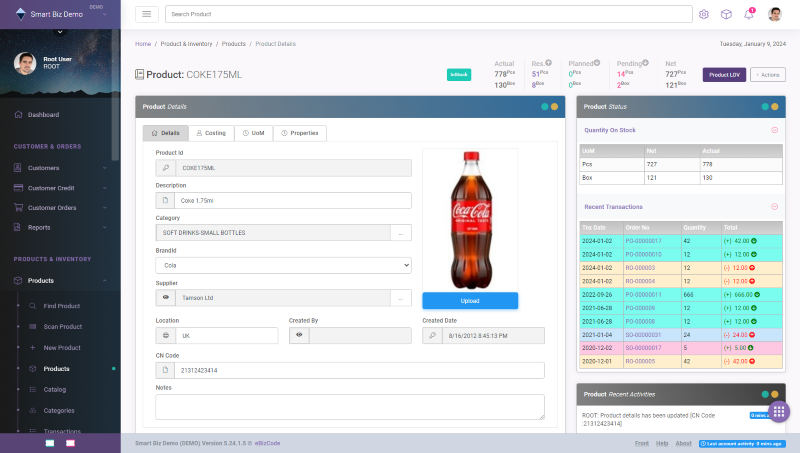The image size is (800, 453).
Task: Click the eye icon beside Supplier field
Action: coord(166,297)
